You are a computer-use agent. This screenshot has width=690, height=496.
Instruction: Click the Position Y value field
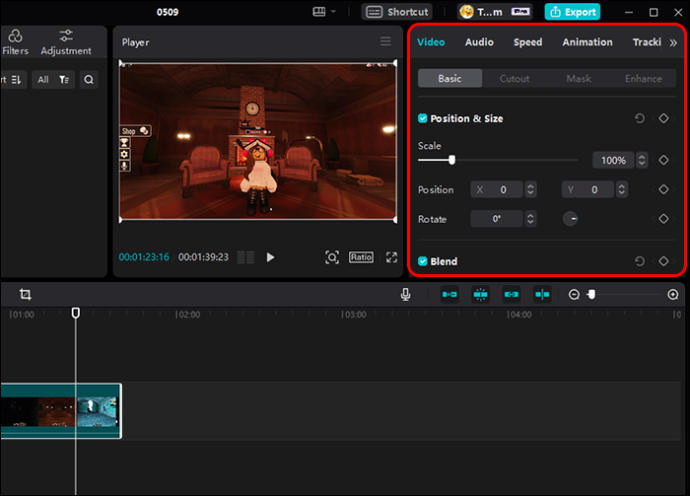[x=587, y=190]
